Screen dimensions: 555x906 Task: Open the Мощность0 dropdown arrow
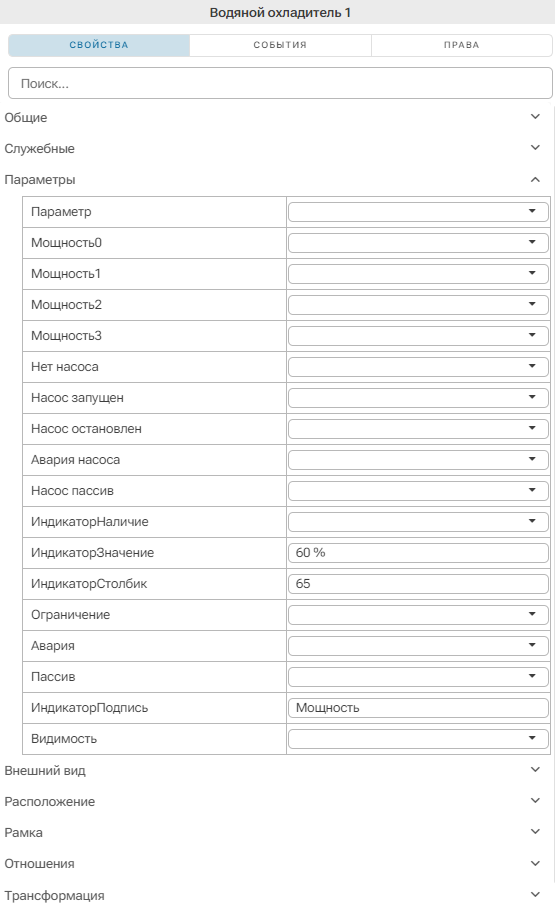[532, 243]
